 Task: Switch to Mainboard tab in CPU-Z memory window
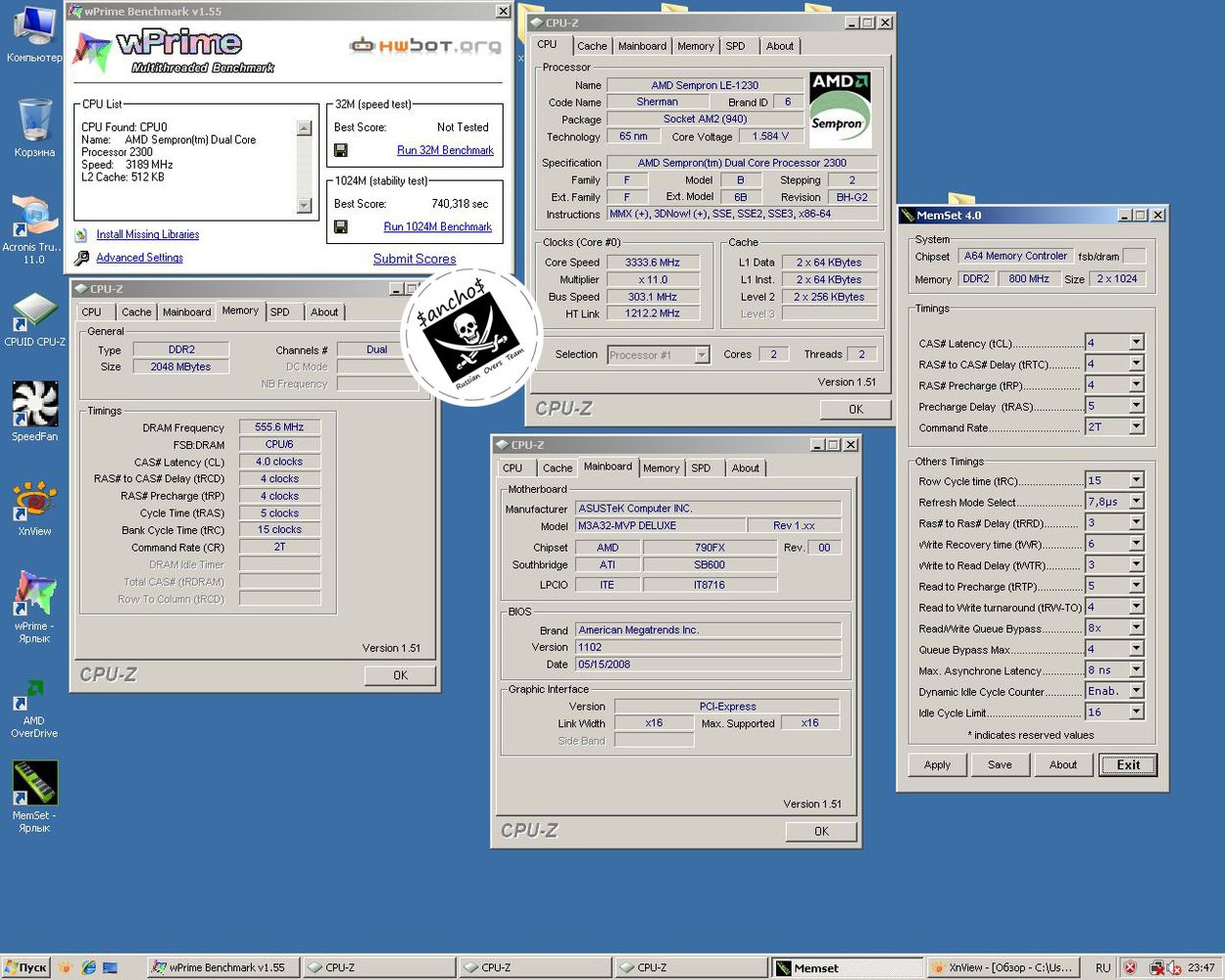point(186,312)
